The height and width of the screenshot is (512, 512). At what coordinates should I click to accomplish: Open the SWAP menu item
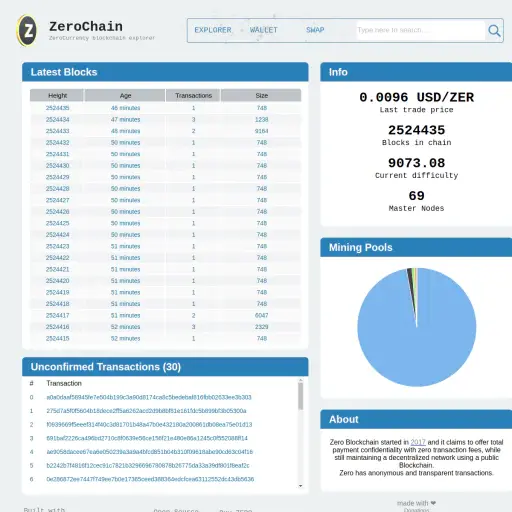pos(315,30)
